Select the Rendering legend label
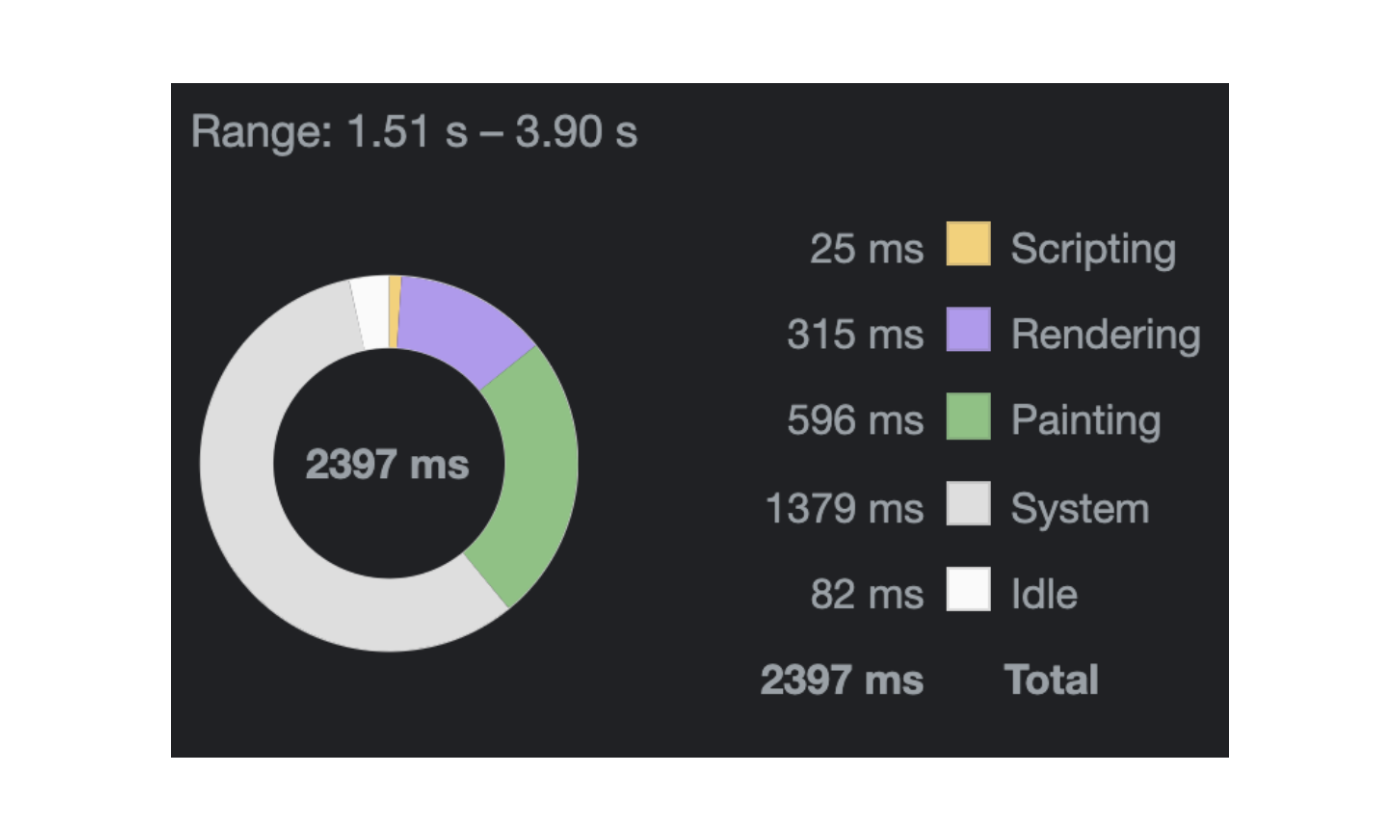This screenshot has width=1398, height=832. tap(1105, 334)
